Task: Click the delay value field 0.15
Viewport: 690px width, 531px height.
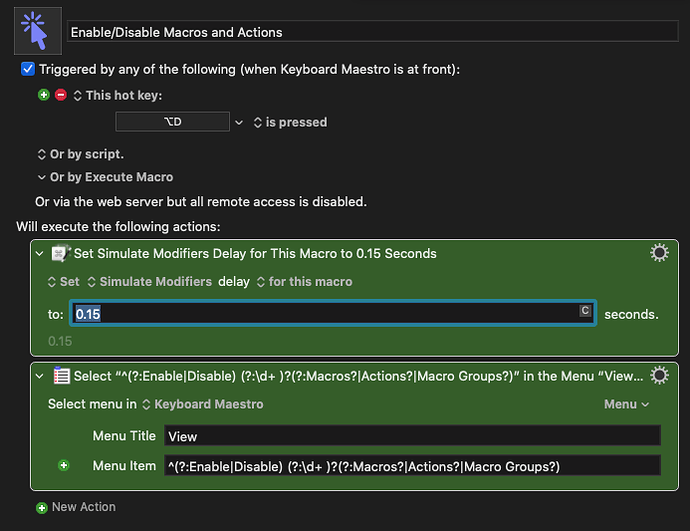Action: pyautogui.click(x=333, y=313)
